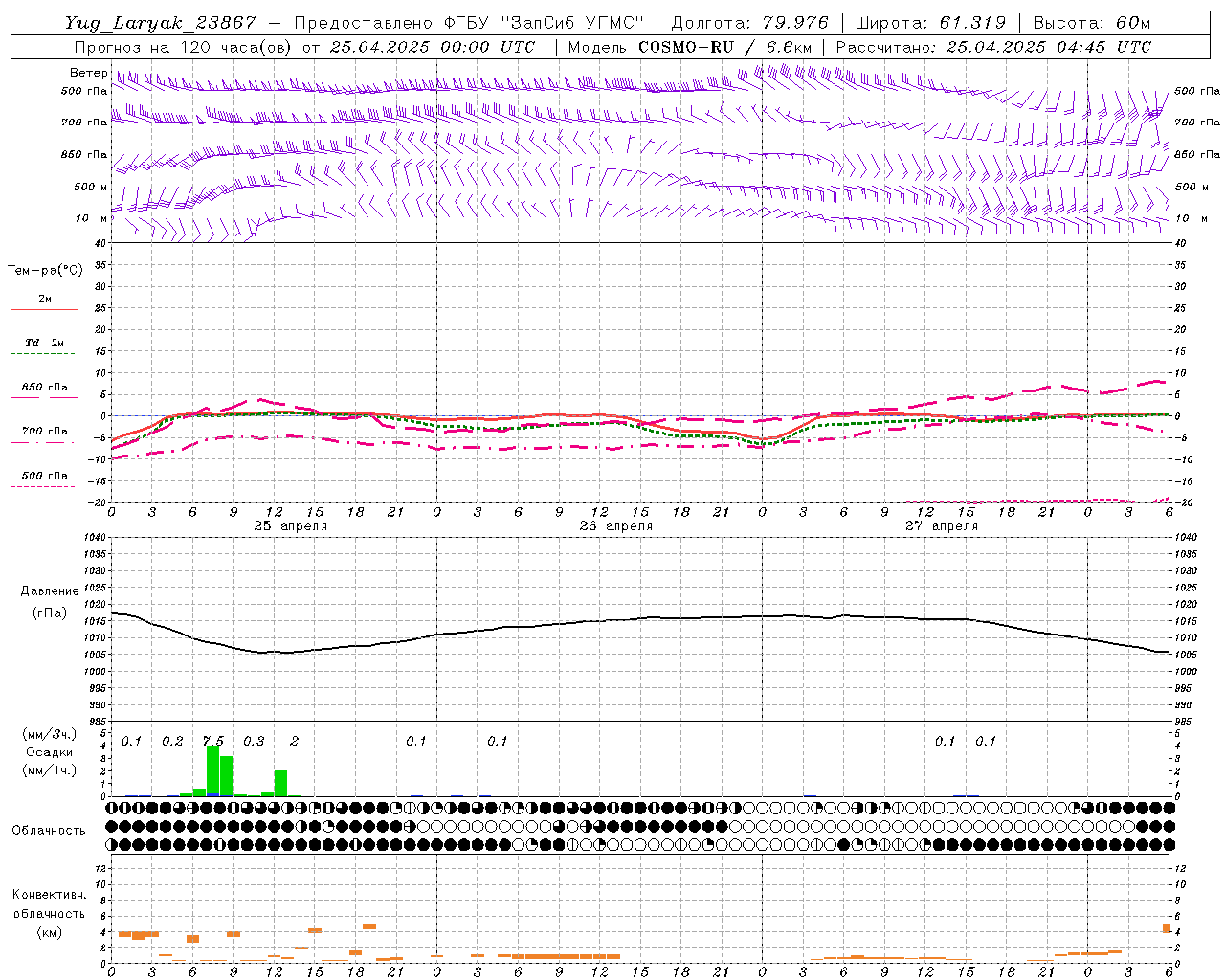Click the 500 гПа entry in temperature legend

pos(44,476)
